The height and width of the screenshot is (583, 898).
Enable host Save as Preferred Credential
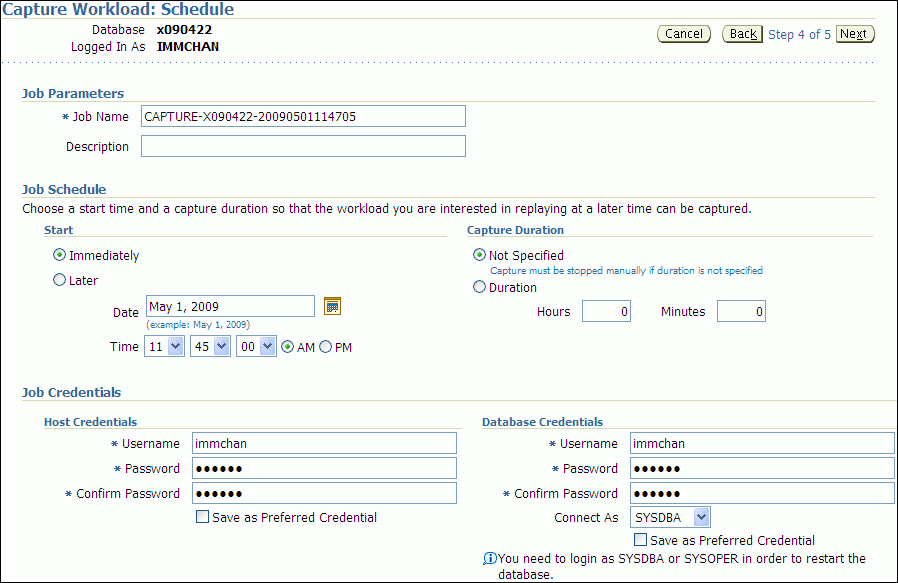click(x=203, y=517)
